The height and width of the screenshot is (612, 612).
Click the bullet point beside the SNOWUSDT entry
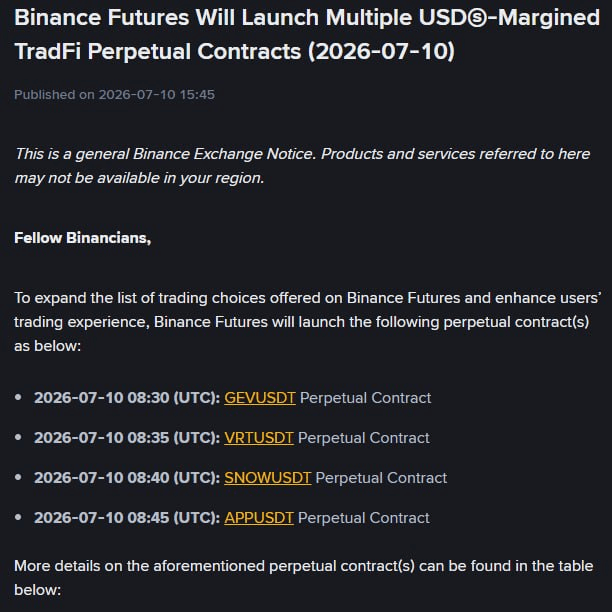[18, 477]
